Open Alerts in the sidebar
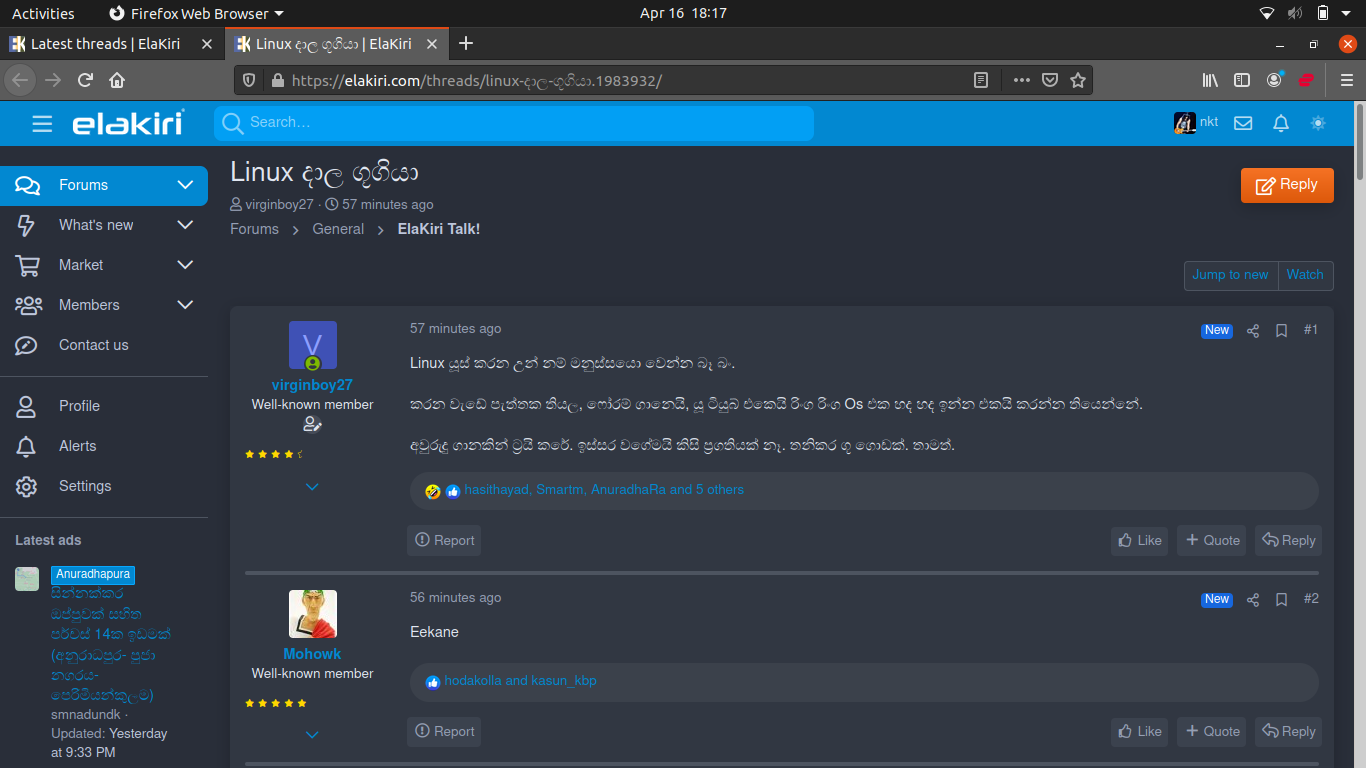Viewport: 1366px width, 768px height. (x=78, y=446)
